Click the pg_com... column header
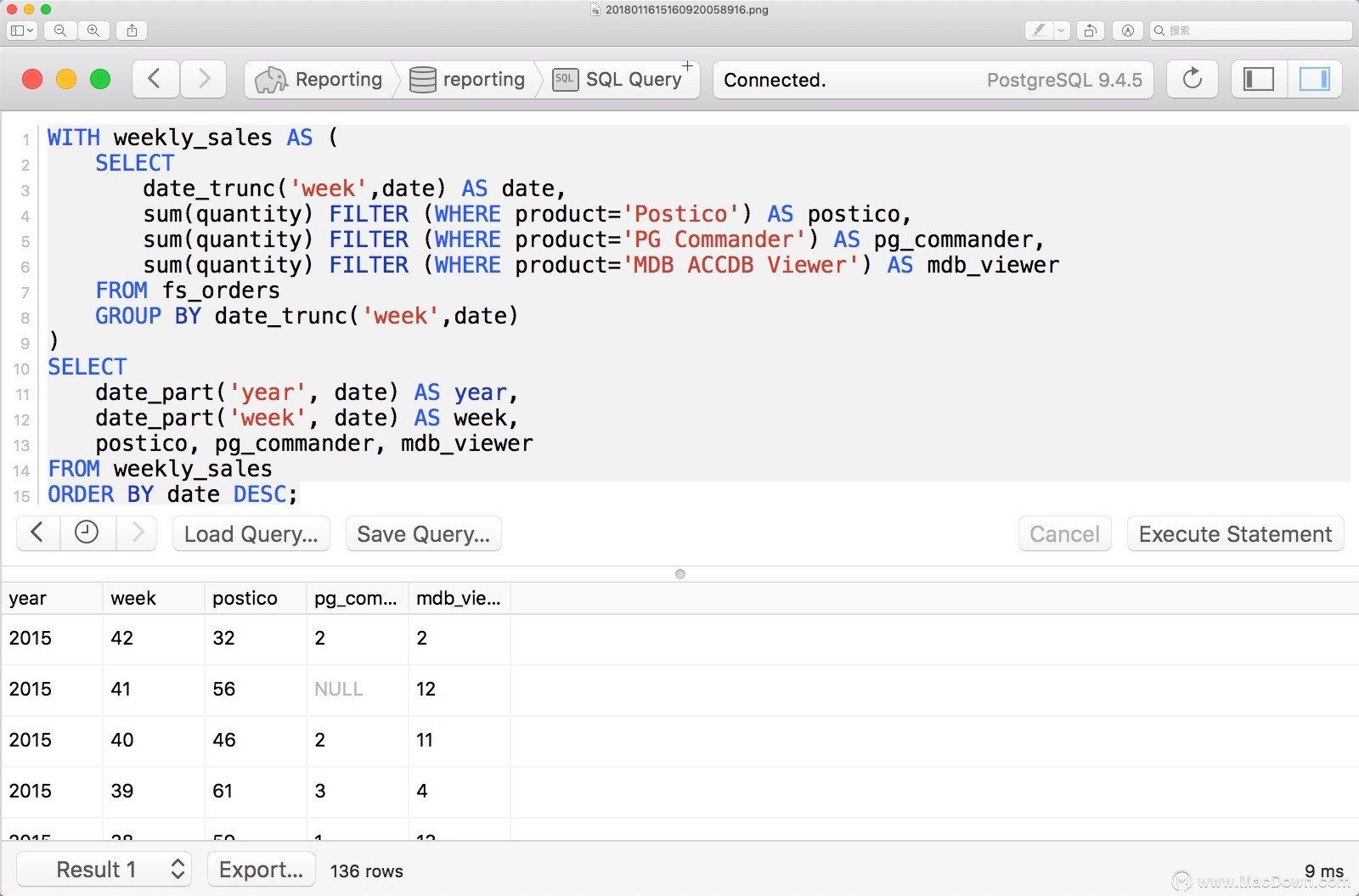Viewport: 1359px width, 896px height. tap(358, 598)
